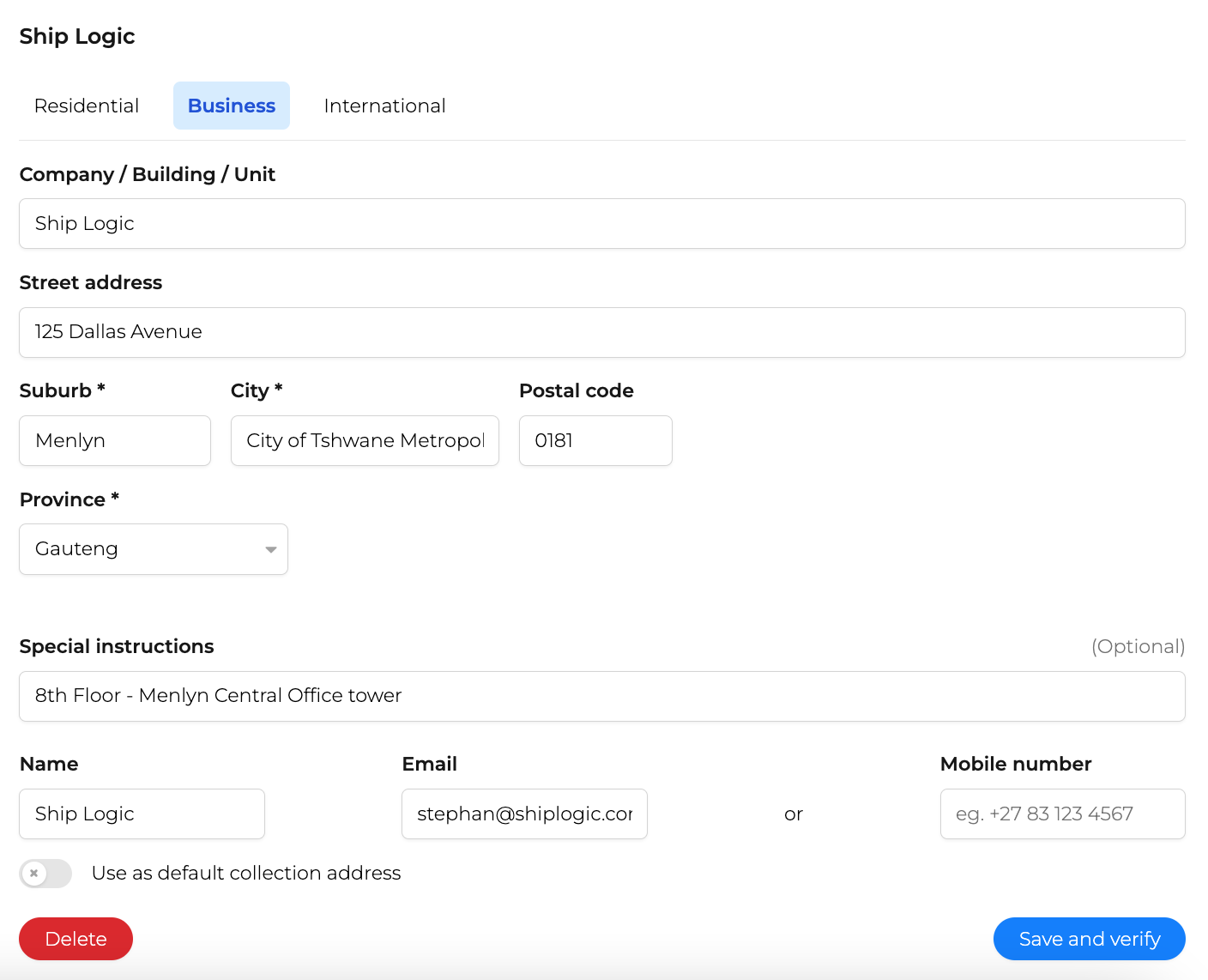1208x980 pixels.
Task: Click the Name field with Ship Logic
Action: (142, 814)
